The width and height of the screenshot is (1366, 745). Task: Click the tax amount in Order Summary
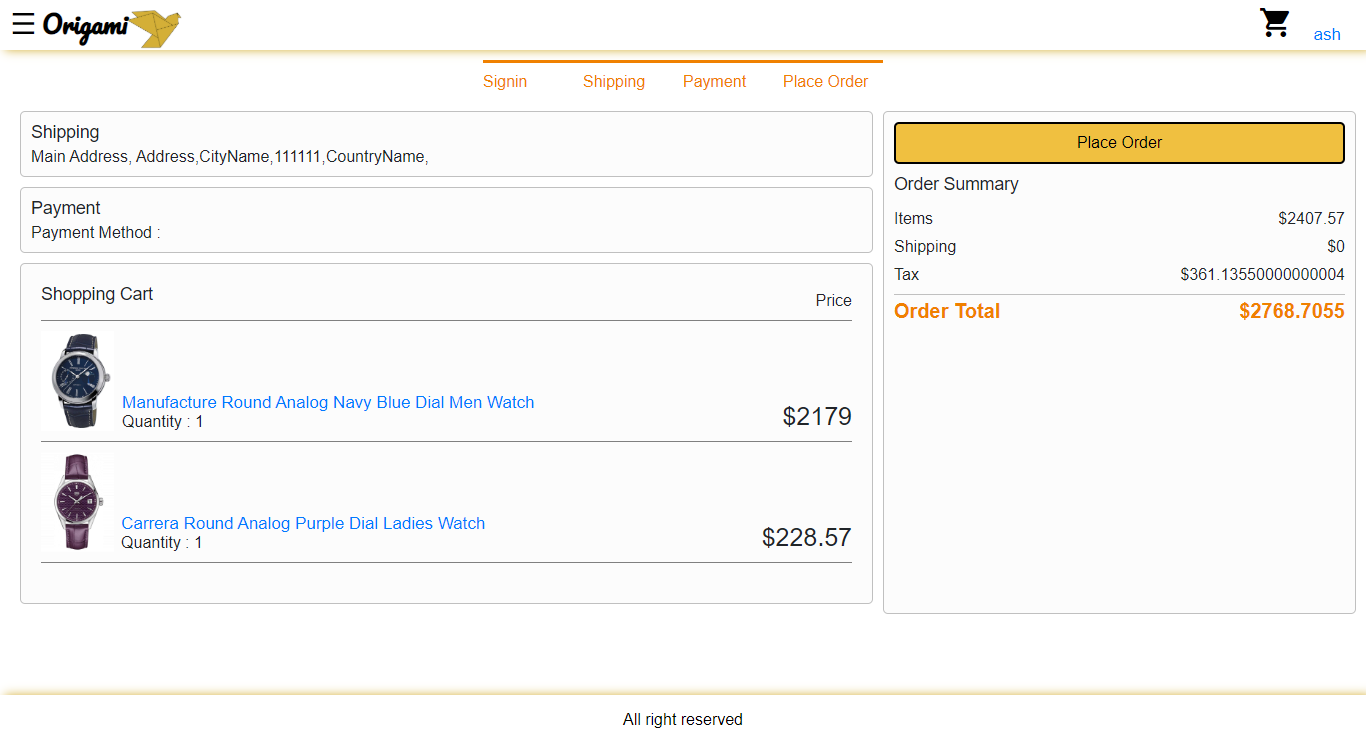tap(1262, 275)
